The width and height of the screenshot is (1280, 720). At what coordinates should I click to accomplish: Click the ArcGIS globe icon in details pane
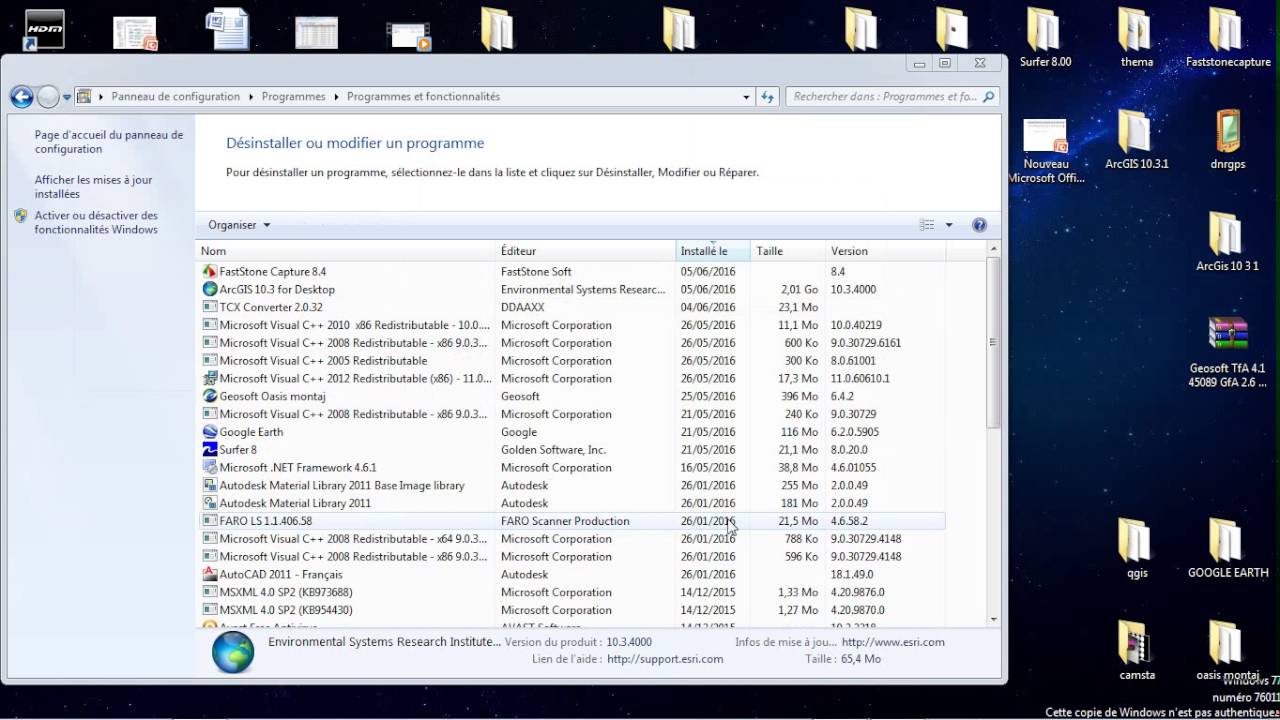pyautogui.click(x=233, y=652)
